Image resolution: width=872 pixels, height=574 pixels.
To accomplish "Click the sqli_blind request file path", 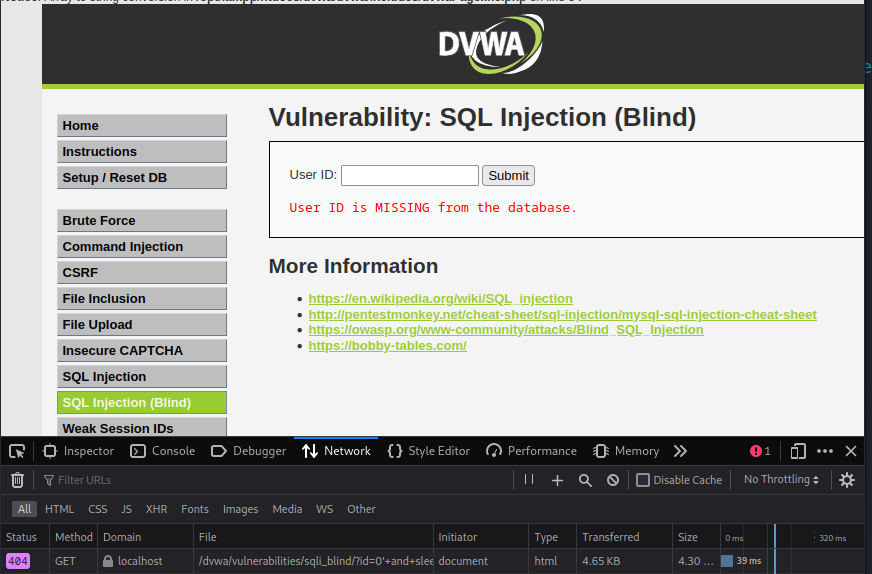I will 315,561.
